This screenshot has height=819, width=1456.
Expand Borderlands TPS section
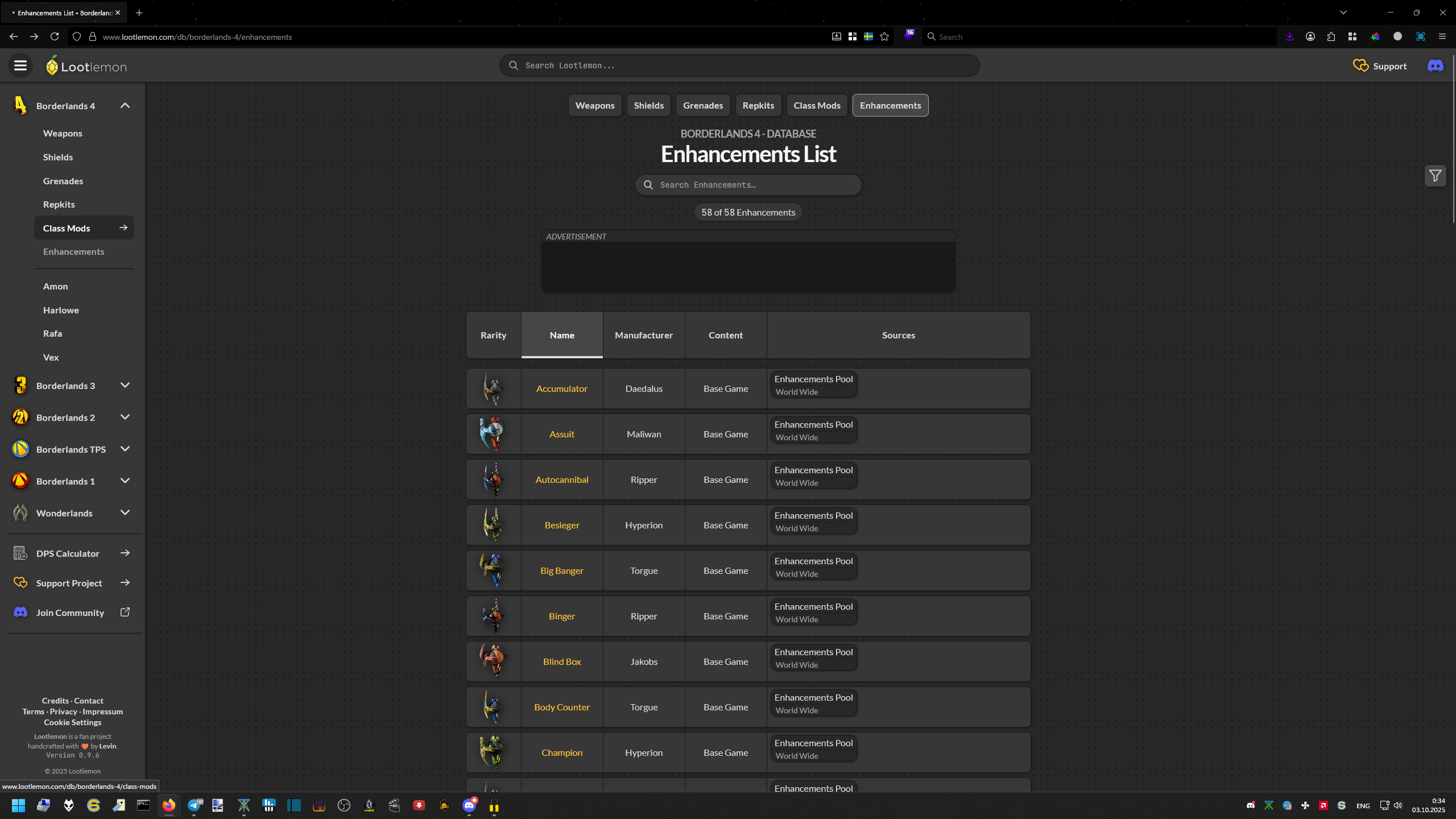click(x=125, y=449)
